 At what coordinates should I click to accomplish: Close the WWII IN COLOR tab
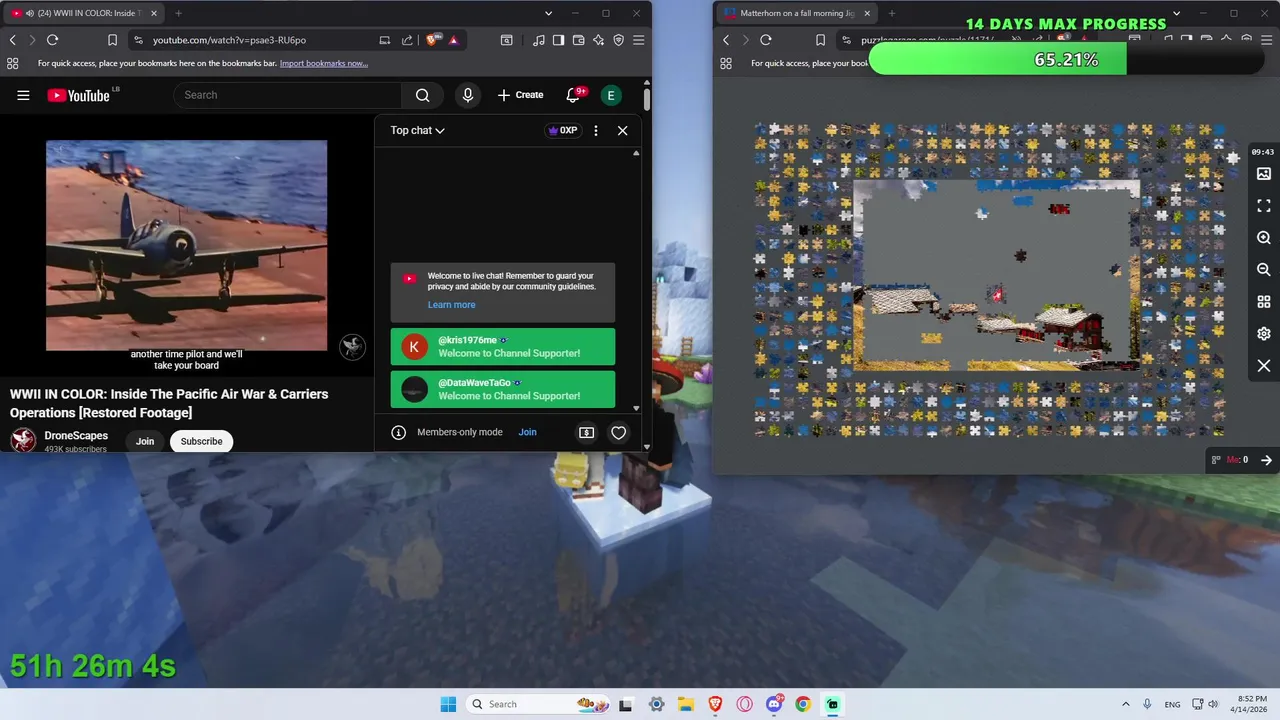point(154,13)
